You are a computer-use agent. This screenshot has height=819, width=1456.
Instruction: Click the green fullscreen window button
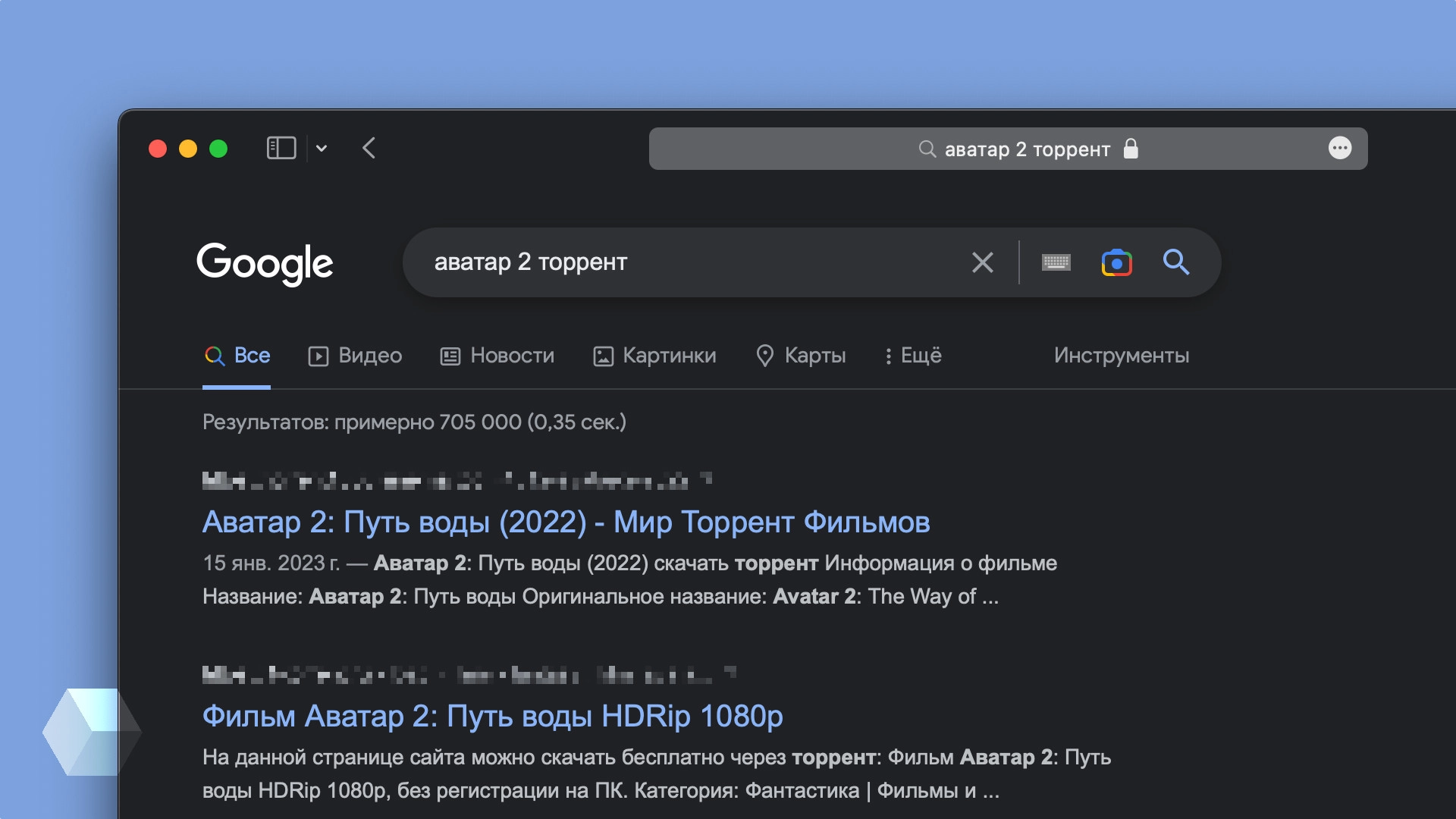pyautogui.click(x=218, y=149)
